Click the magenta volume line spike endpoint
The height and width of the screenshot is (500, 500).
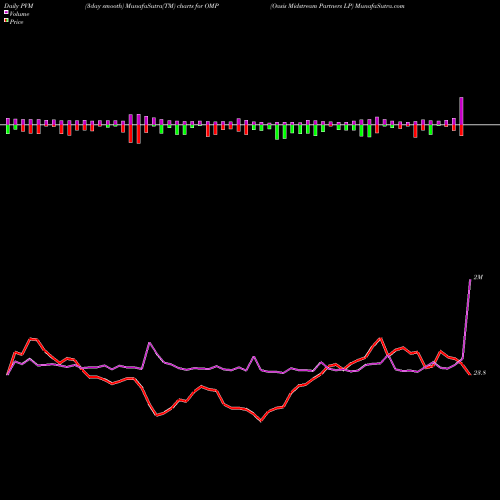470,279
